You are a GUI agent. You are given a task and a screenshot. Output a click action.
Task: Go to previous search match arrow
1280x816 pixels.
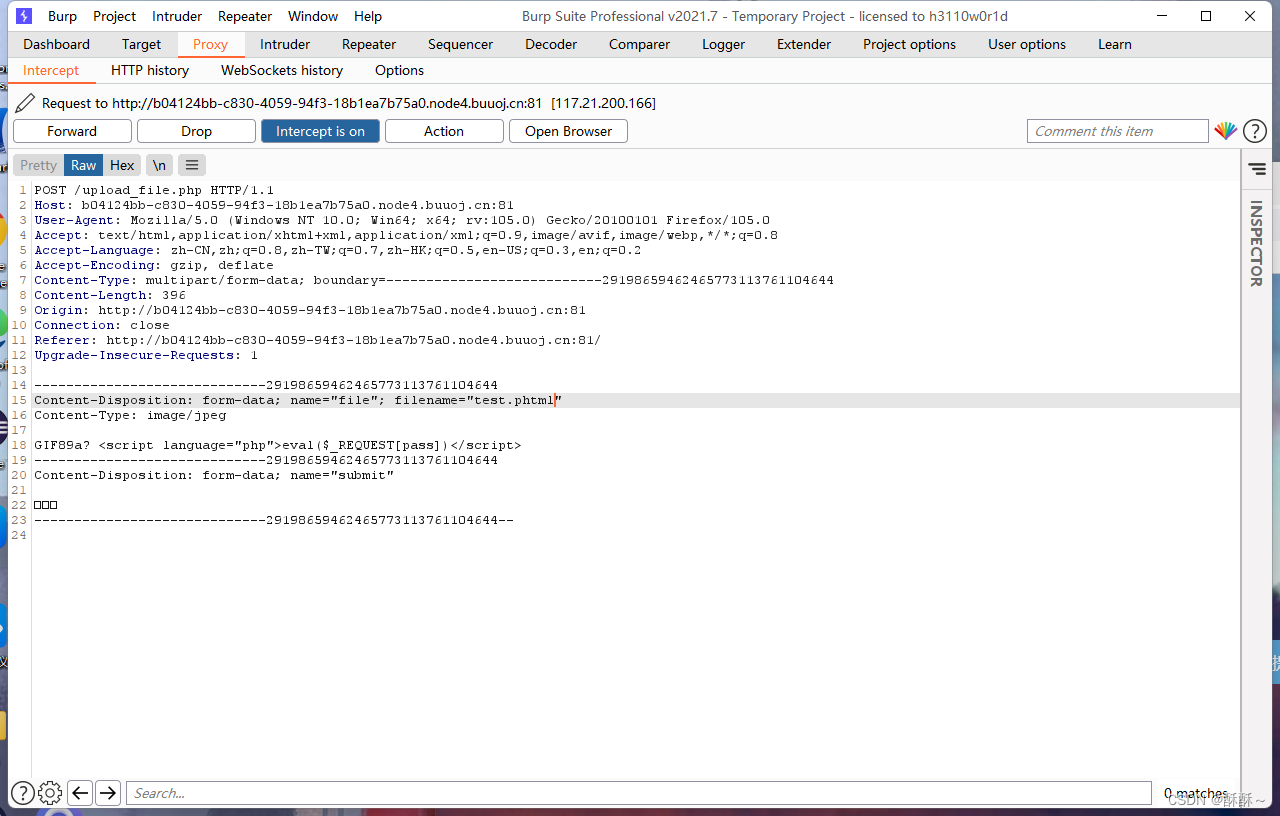80,793
